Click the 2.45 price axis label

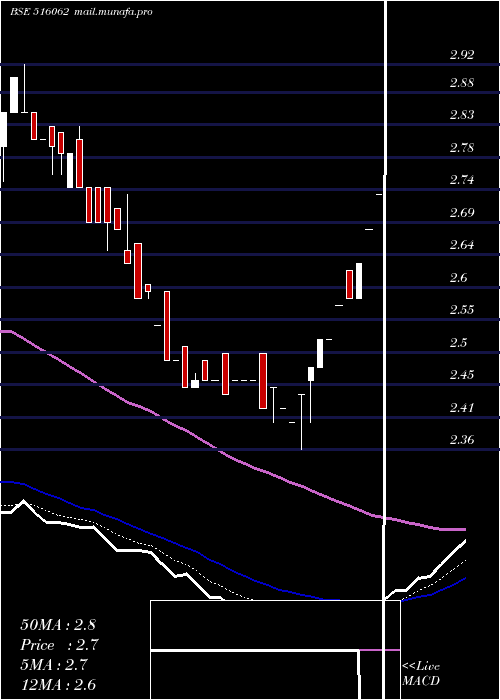(x=462, y=375)
